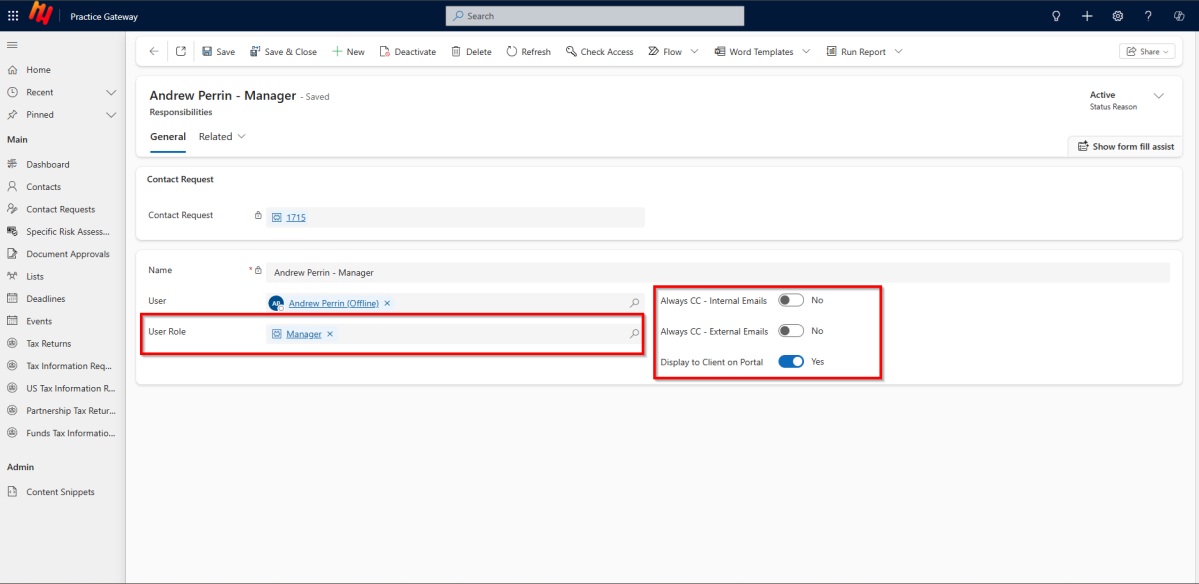This screenshot has height=584, width=1199.
Task: Toggle Always CC - Internal Emails switch
Action: [x=791, y=300]
